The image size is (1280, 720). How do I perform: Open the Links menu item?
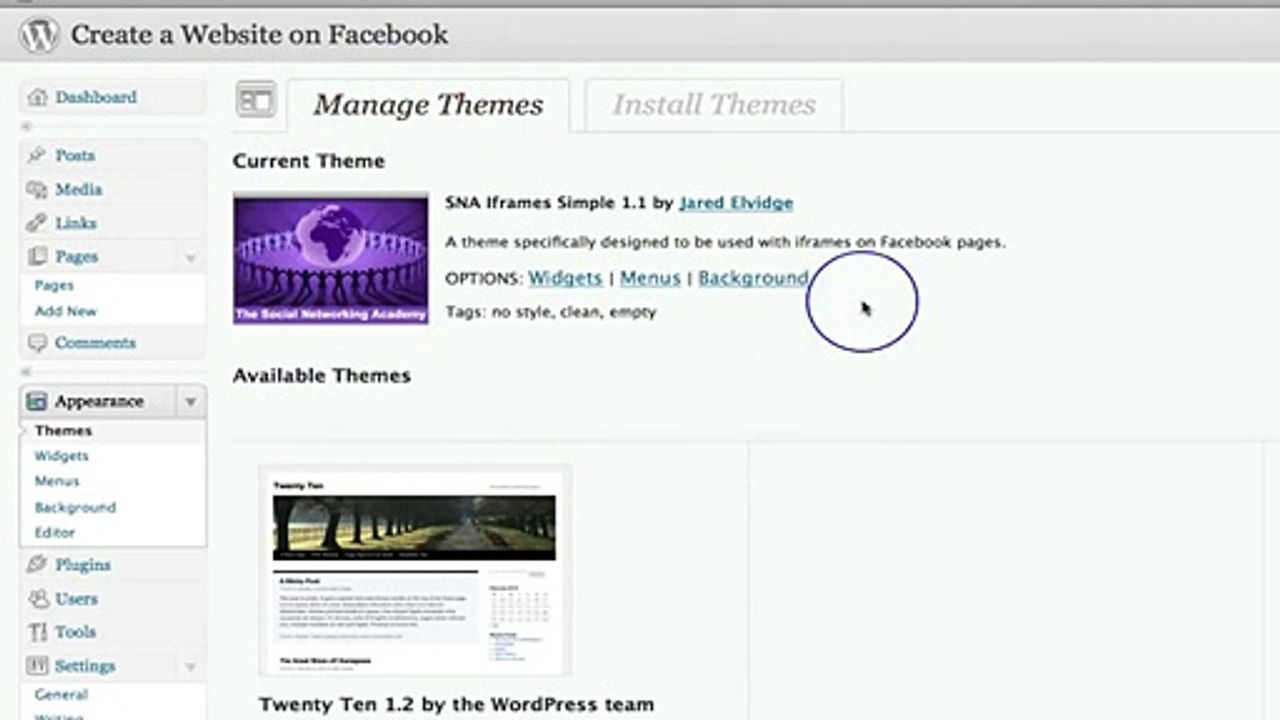point(76,223)
